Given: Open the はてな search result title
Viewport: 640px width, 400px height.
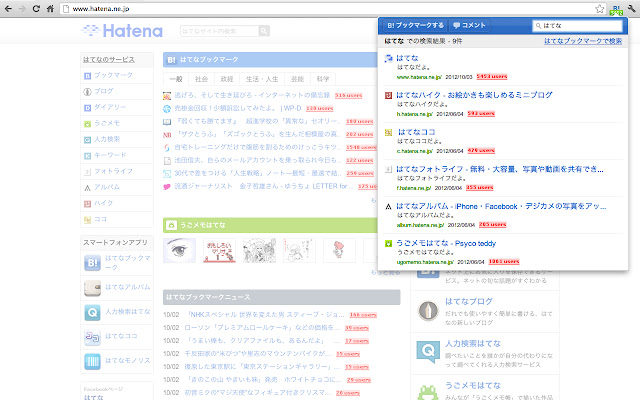Looking at the screenshot, I should click(x=407, y=58).
